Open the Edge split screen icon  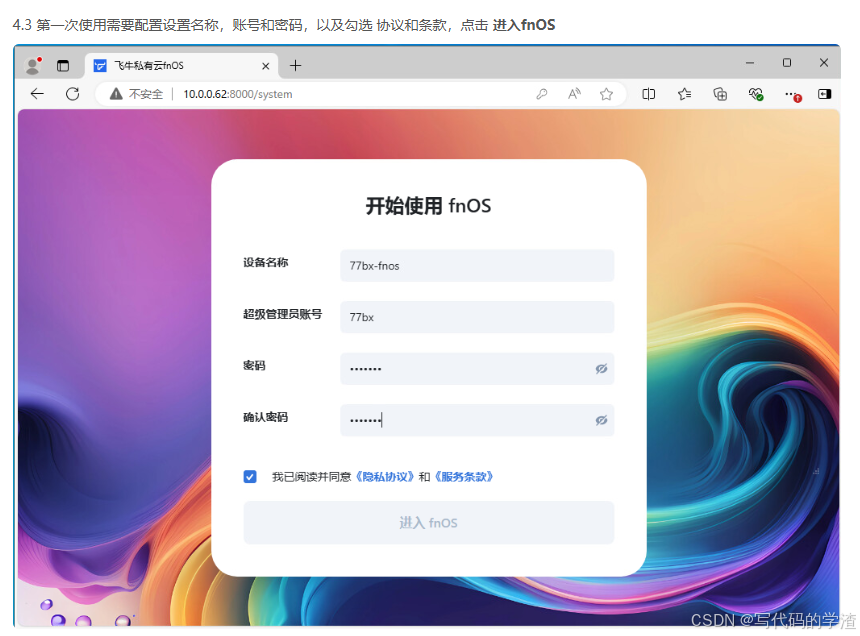point(648,93)
